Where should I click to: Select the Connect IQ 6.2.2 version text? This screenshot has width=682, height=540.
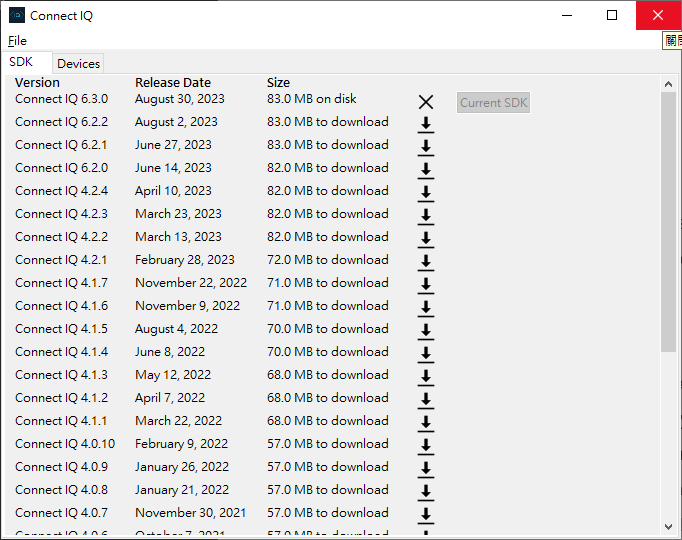(x=61, y=122)
